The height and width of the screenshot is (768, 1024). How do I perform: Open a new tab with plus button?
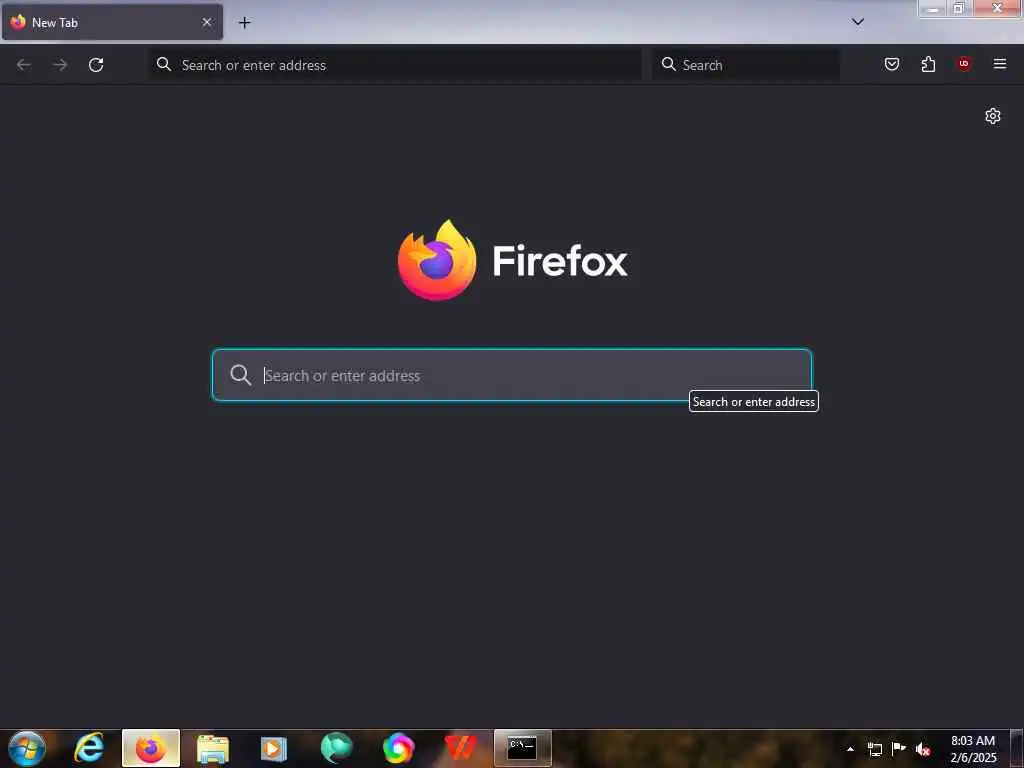coord(244,22)
